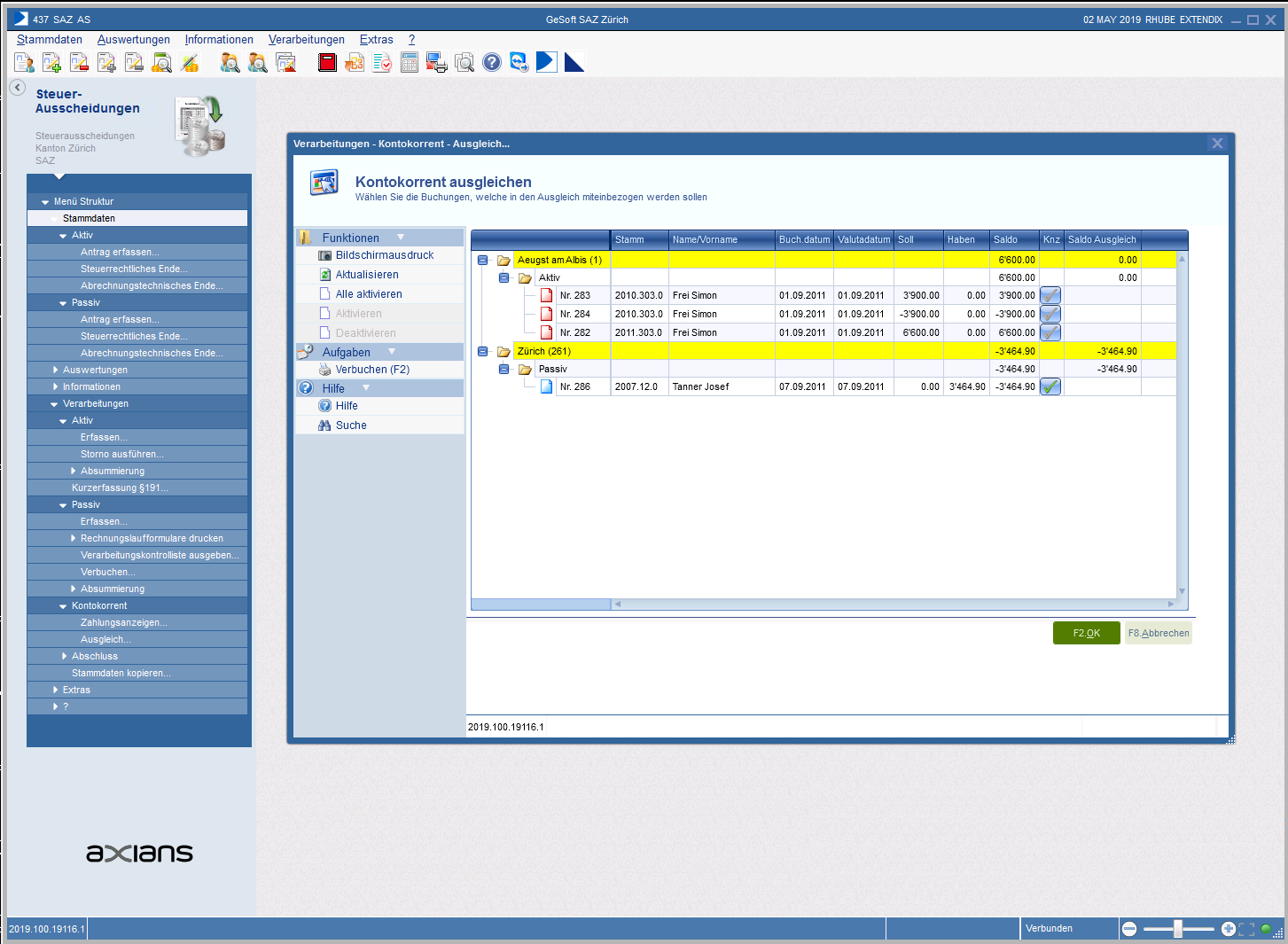Click the horizontal scrollbar right arrow in grid

pos(1170,605)
